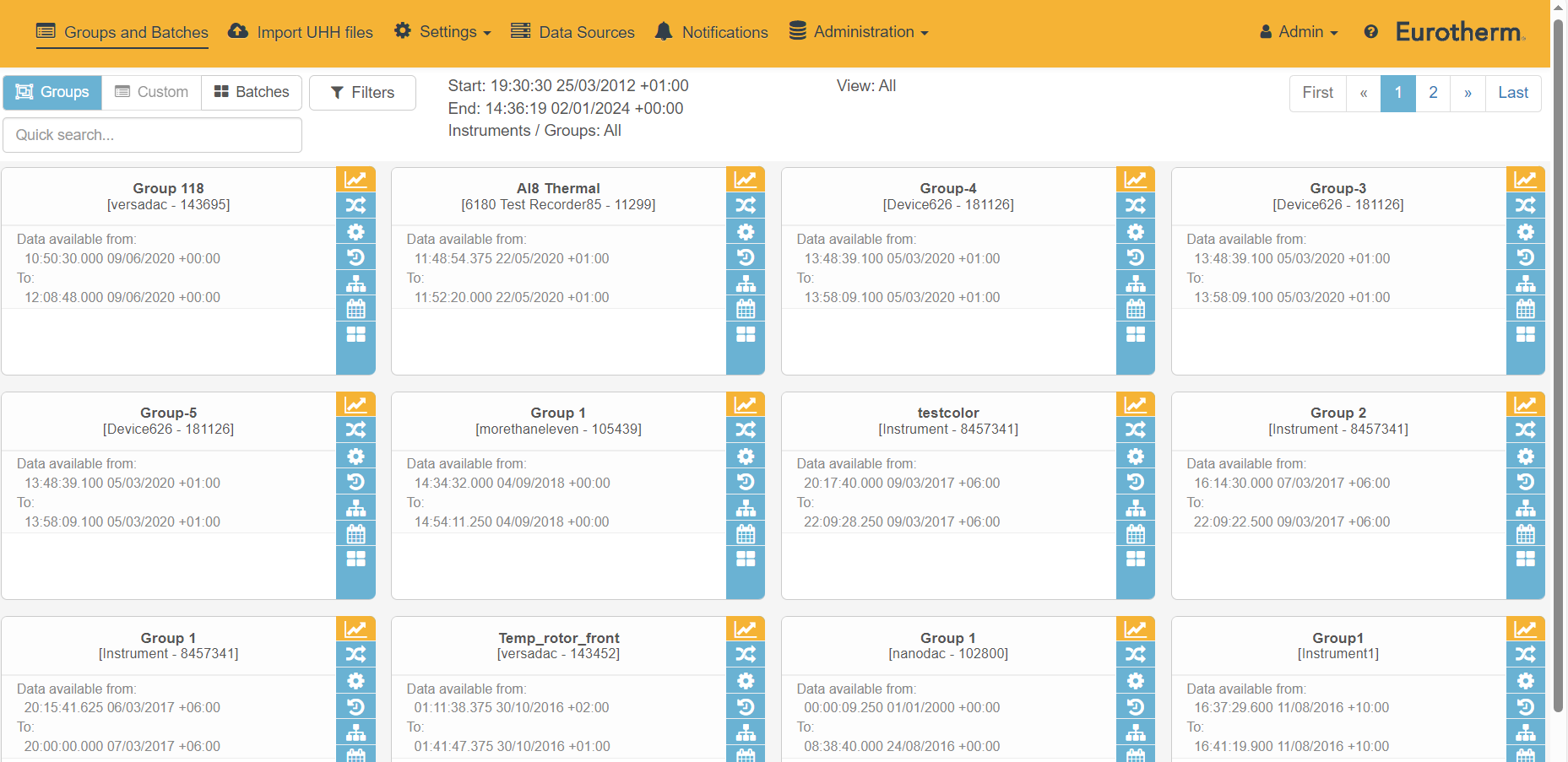Click the help question mark icon

click(1371, 32)
